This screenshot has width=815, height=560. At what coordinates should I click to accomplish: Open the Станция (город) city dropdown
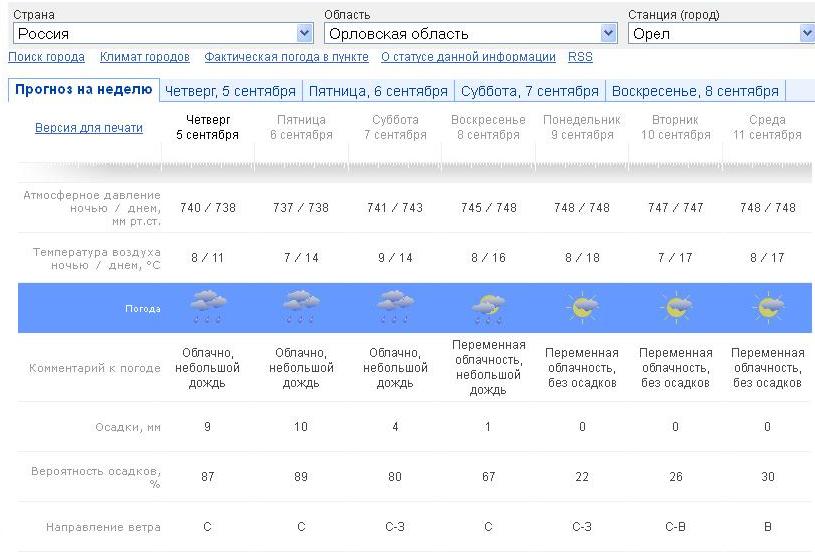point(720,33)
